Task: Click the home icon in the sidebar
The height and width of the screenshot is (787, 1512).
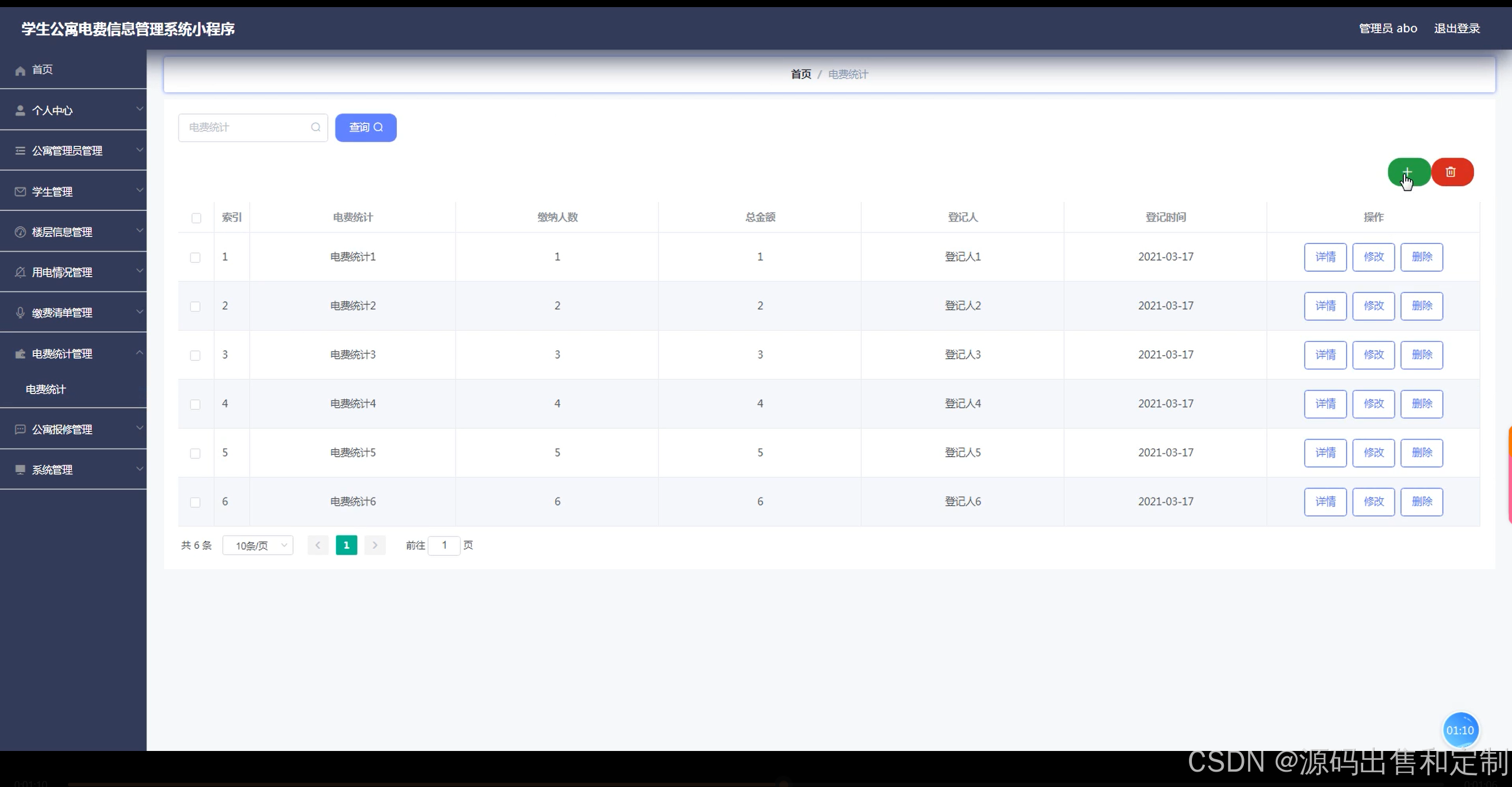Action: 20,71
